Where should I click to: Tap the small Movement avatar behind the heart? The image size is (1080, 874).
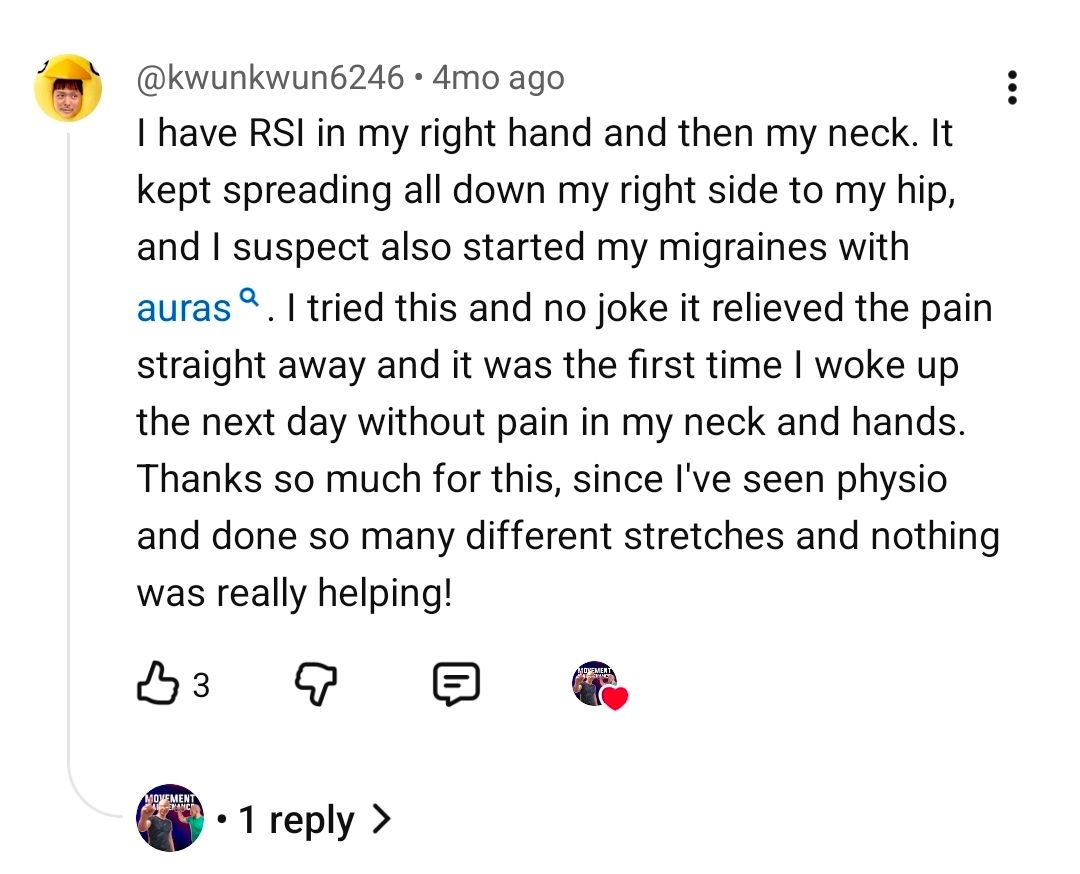click(x=594, y=683)
